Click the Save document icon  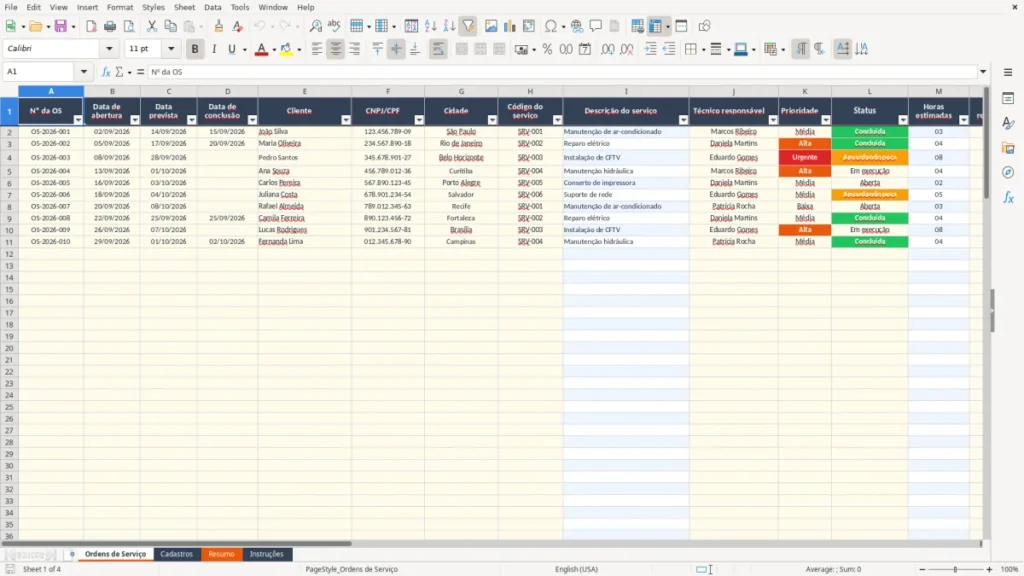(x=61, y=26)
